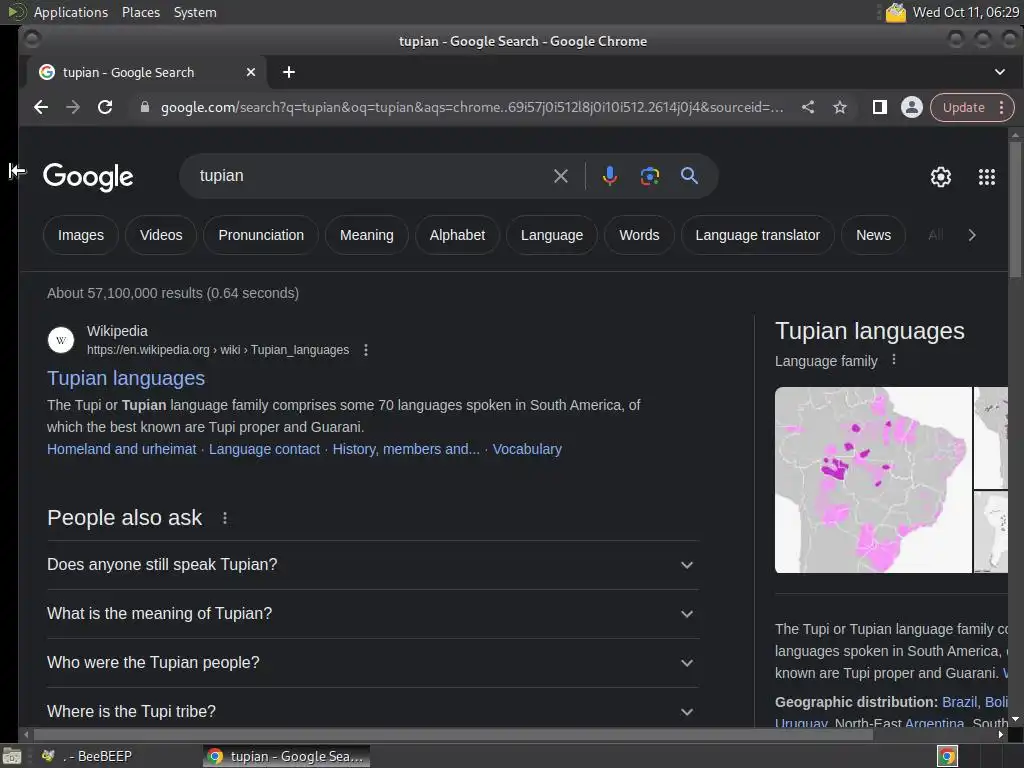Click the Update button in Chrome
The height and width of the screenshot is (768, 1024).
point(963,108)
